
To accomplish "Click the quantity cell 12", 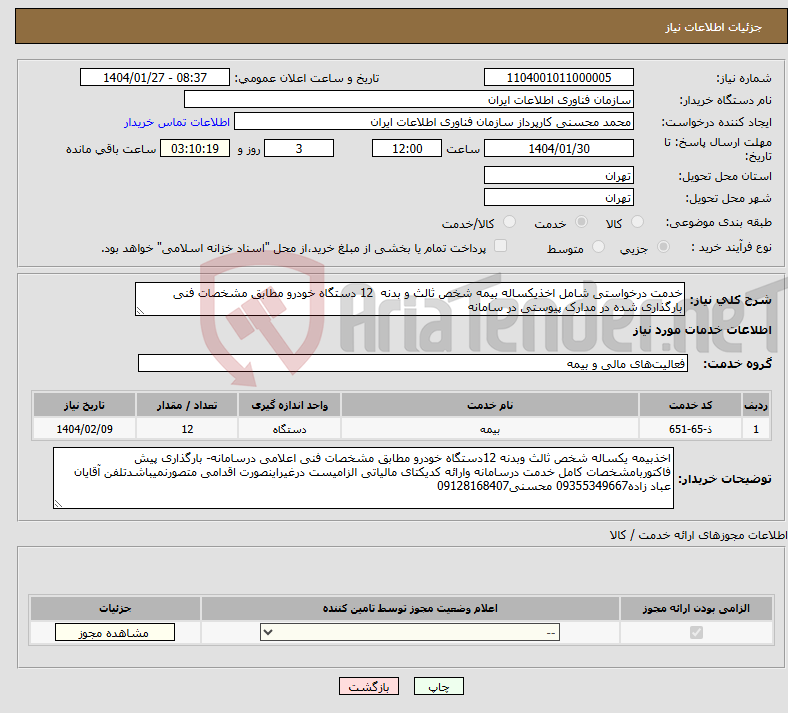I will tap(187, 429).
